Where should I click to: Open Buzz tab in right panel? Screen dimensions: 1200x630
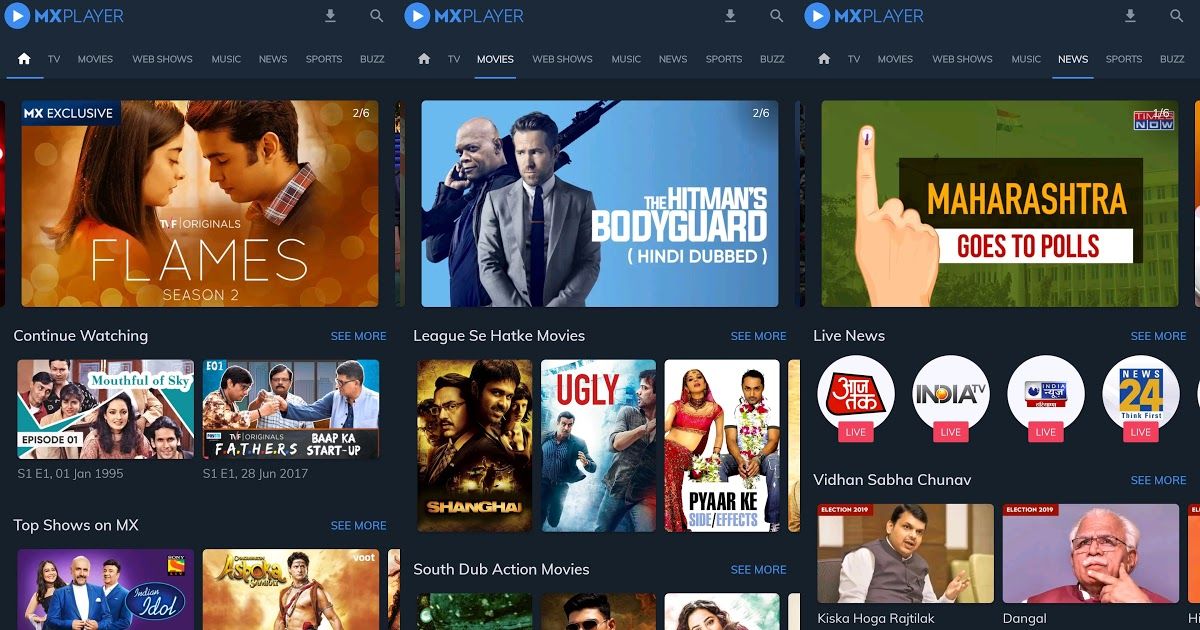point(1172,59)
